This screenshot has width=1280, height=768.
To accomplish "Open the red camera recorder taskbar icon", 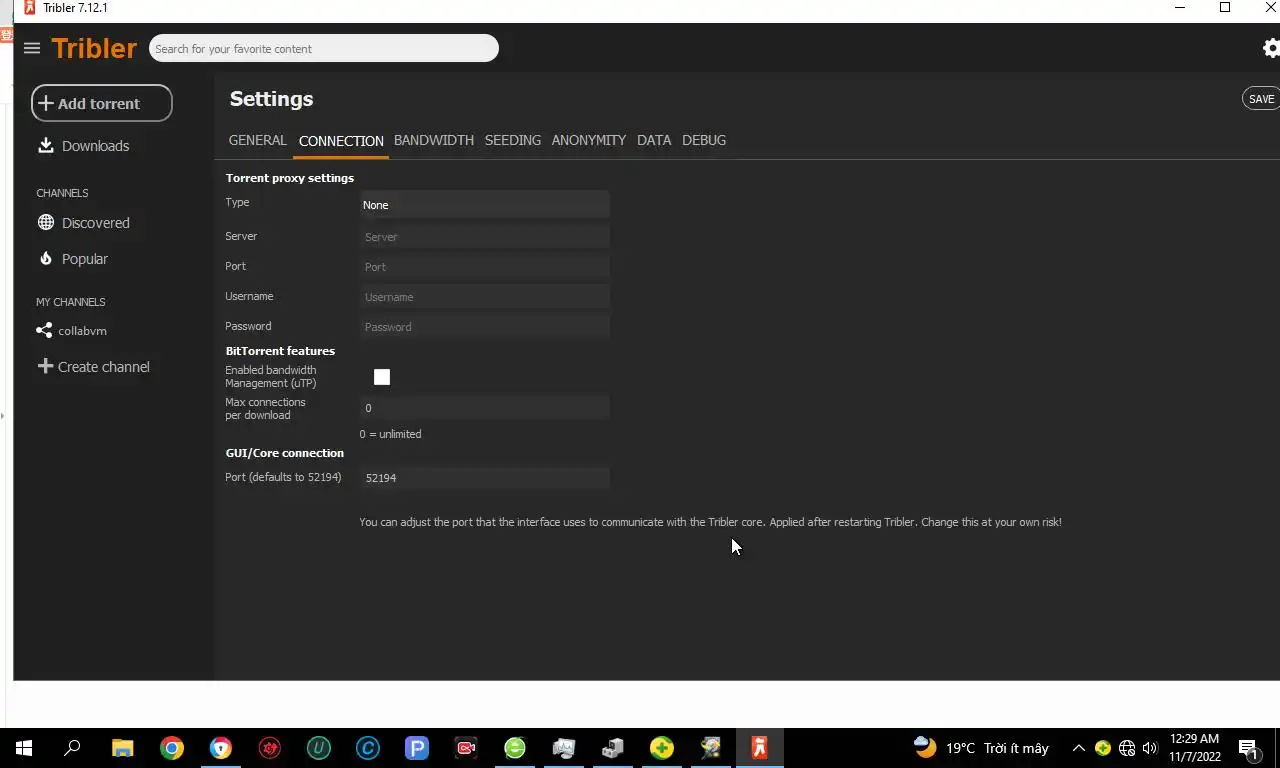I will pyautogui.click(x=466, y=748).
